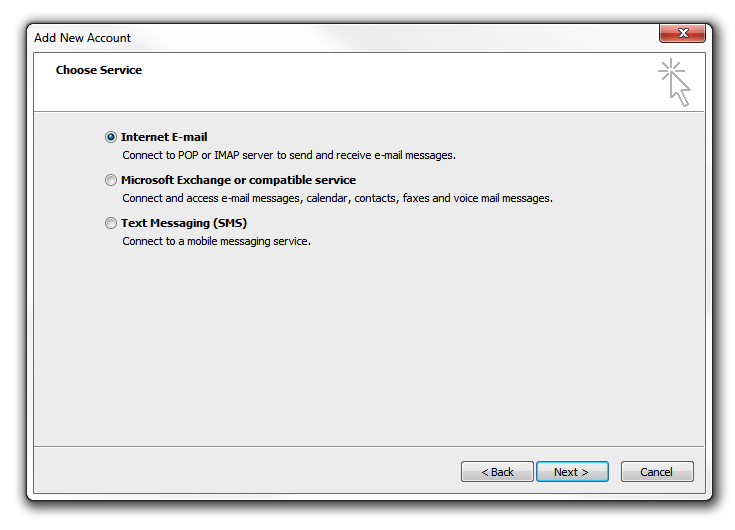This screenshot has width=735, height=530.
Task: Click the Add New Account title bar text
Action: click(x=82, y=38)
